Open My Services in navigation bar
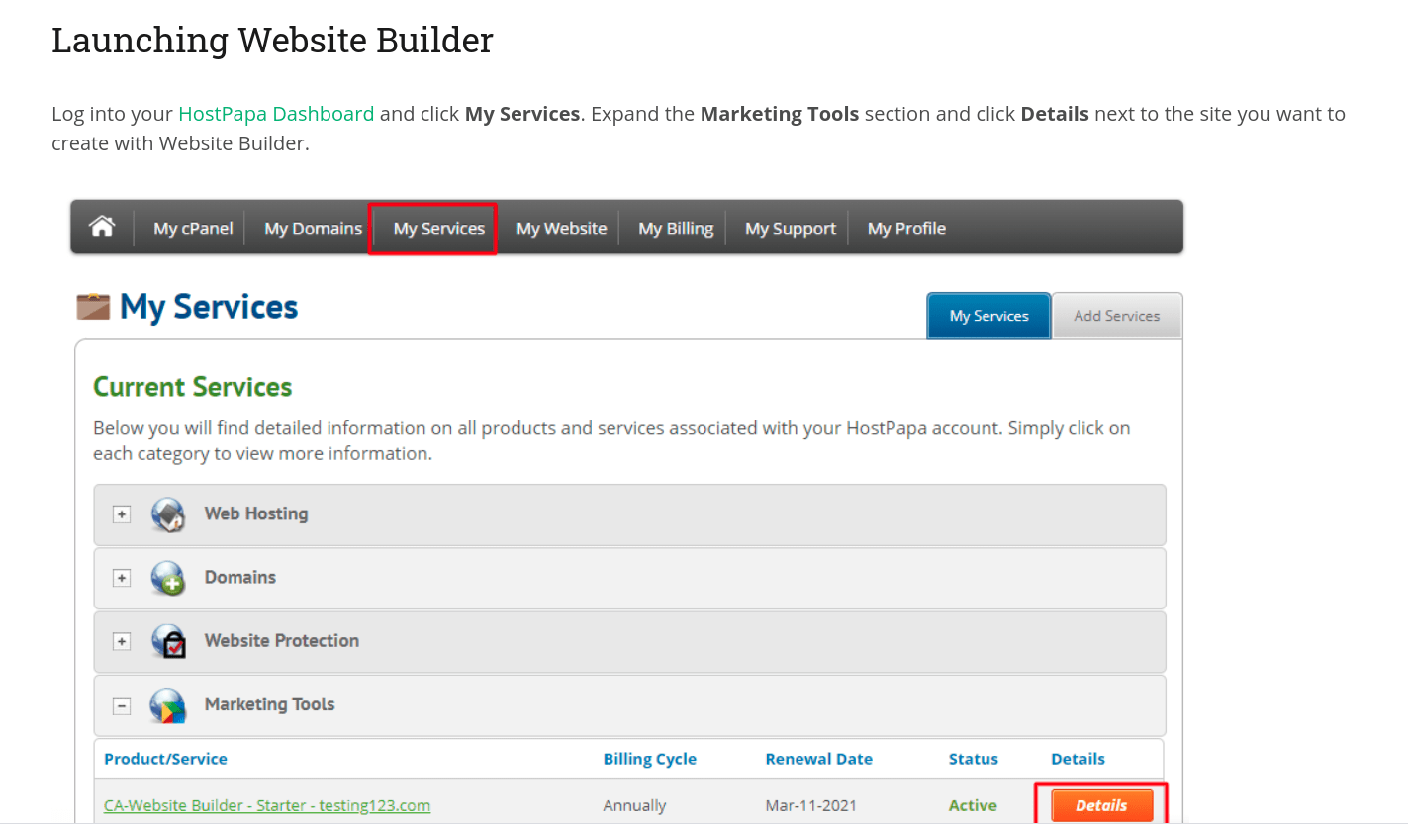 [439, 229]
